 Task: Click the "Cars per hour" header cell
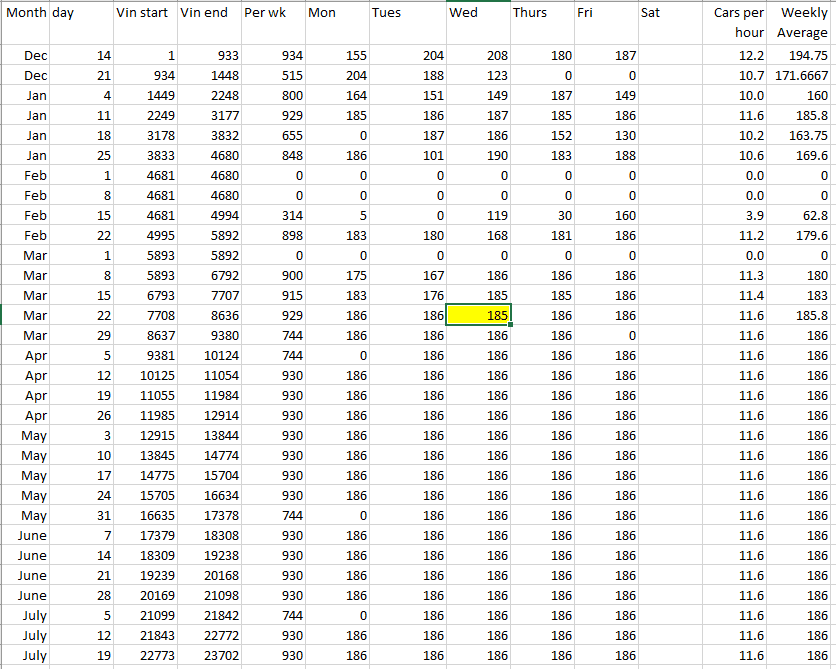736,22
